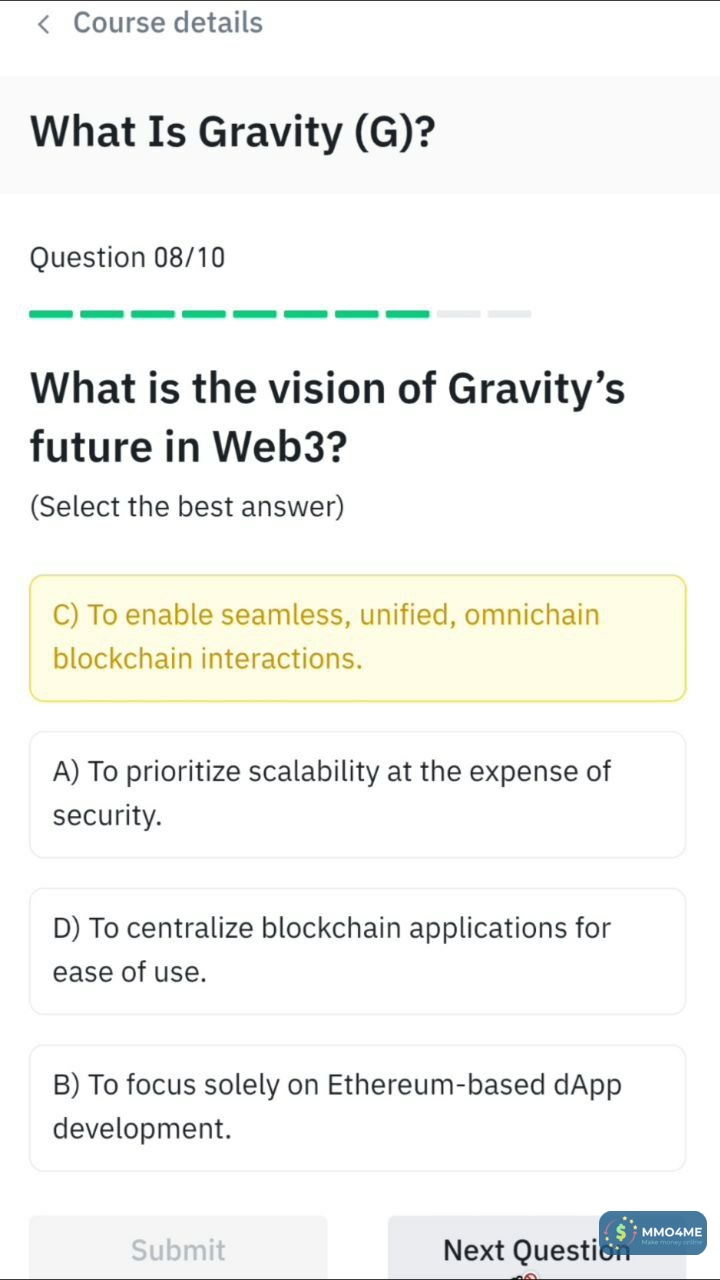Click the MMO4ME watermark badge

tap(654, 1233)
